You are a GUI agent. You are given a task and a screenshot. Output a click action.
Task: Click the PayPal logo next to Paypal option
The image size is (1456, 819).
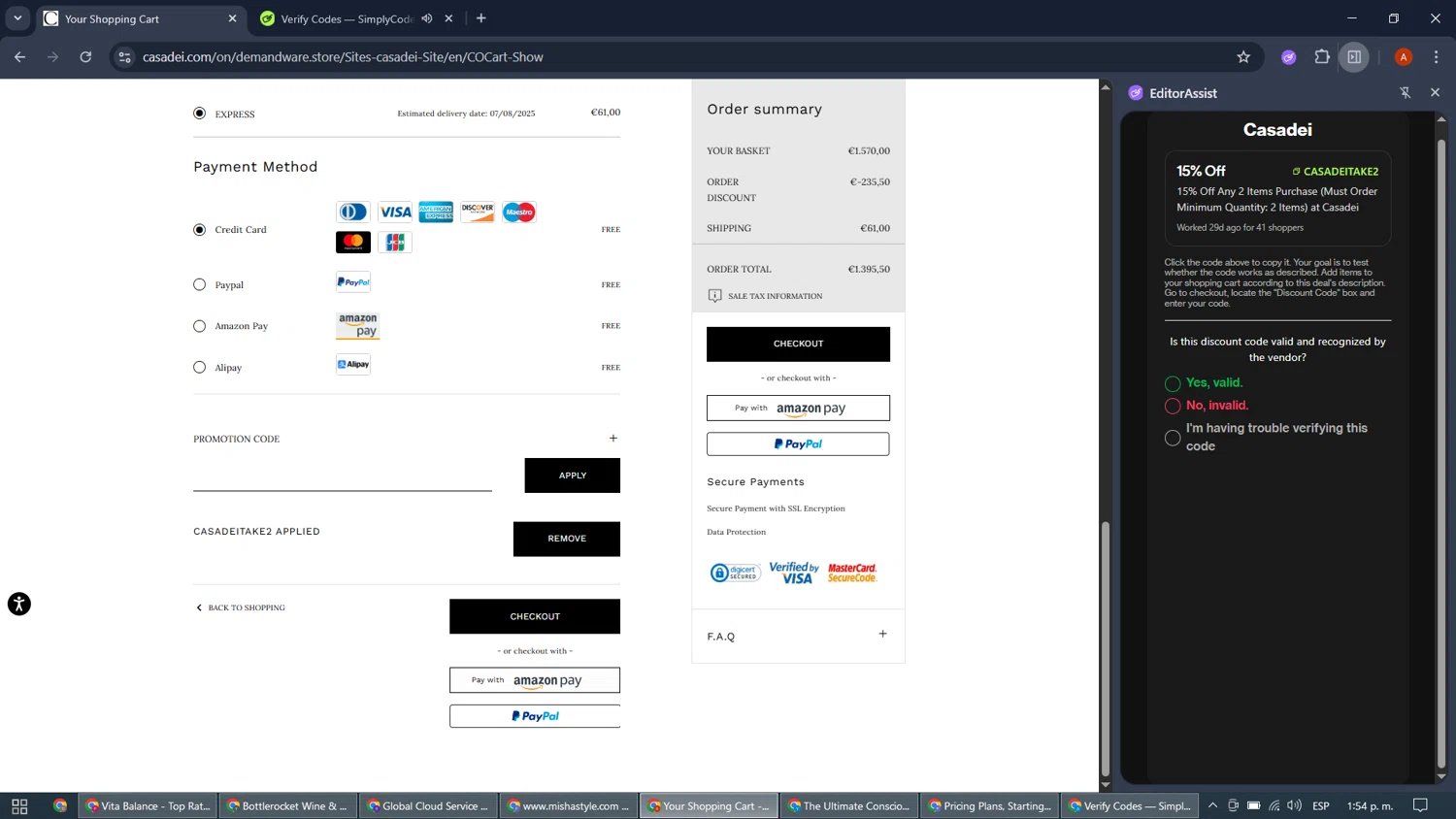(353, 282)
